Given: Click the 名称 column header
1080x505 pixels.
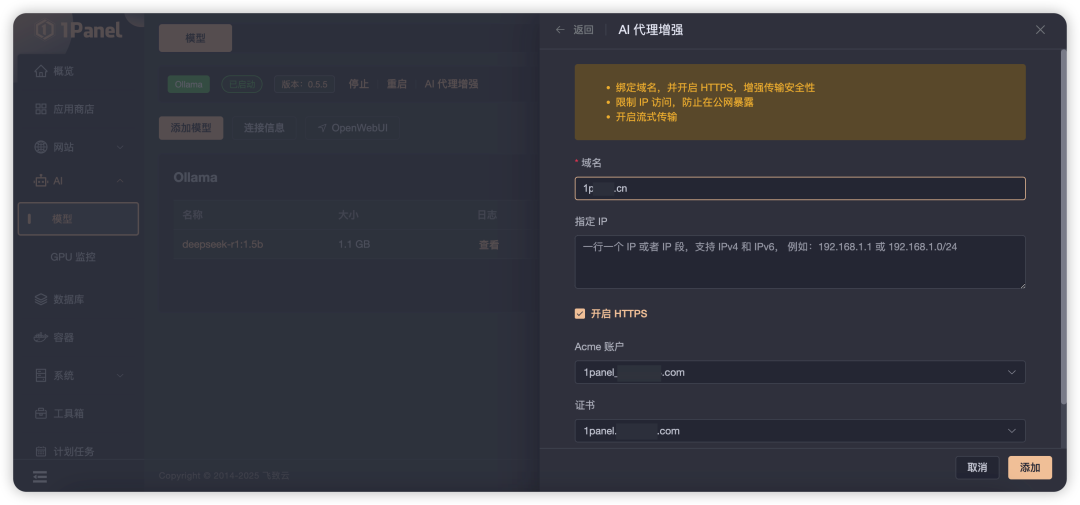Looking at the screenshot, I should click(x=192, y=215).
